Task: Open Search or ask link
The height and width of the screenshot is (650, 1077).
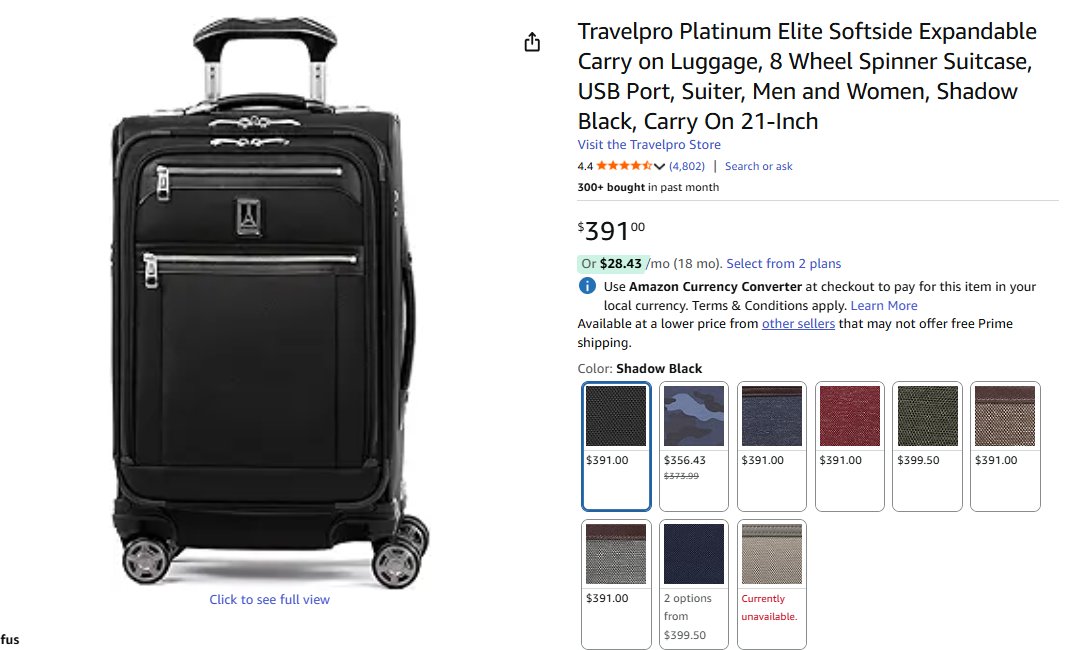Action: [x=758, y=166]
